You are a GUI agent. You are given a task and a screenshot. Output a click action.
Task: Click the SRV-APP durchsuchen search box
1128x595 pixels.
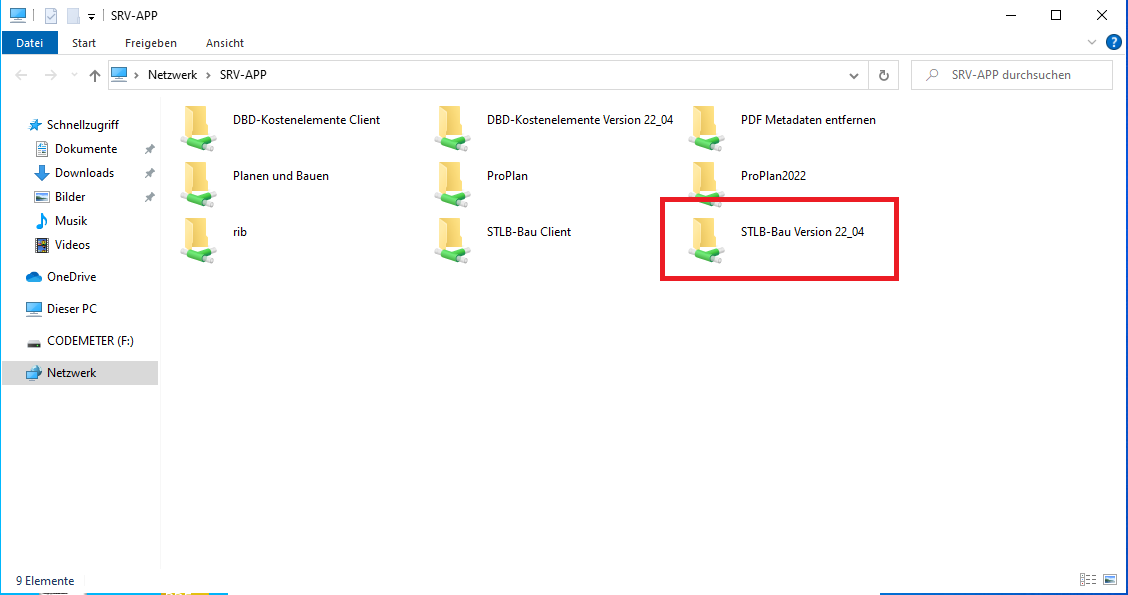tap(1022, 75)
